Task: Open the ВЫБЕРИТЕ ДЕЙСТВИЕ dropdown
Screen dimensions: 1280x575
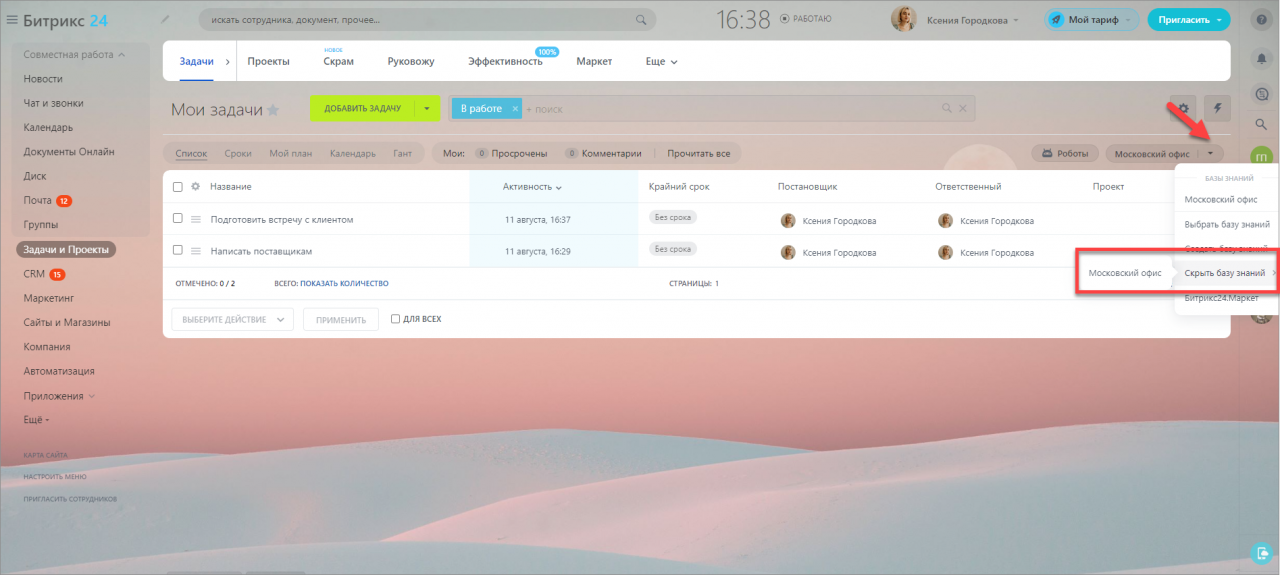Action: point(232,319)
